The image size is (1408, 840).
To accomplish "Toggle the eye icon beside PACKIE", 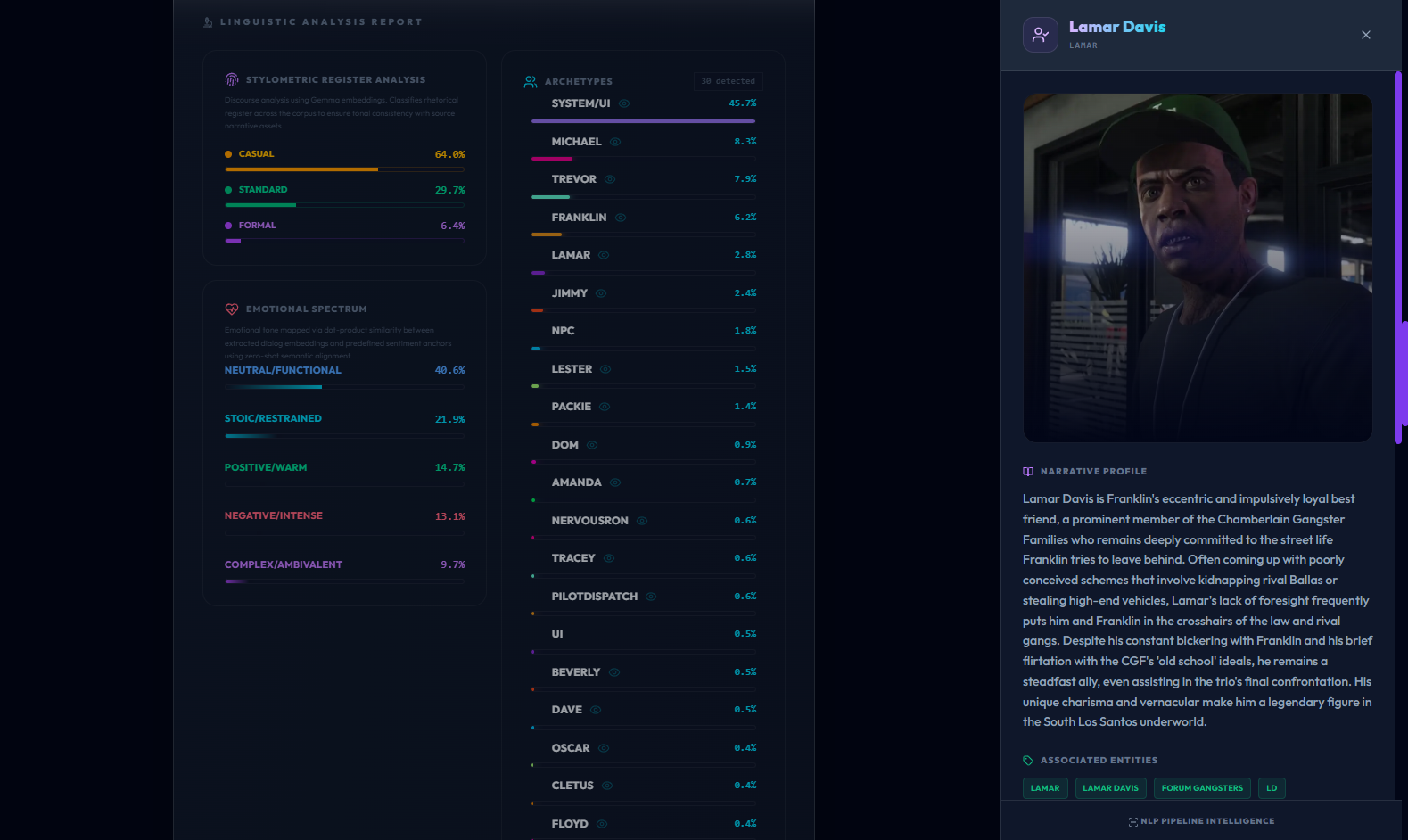I will (605, 407).
